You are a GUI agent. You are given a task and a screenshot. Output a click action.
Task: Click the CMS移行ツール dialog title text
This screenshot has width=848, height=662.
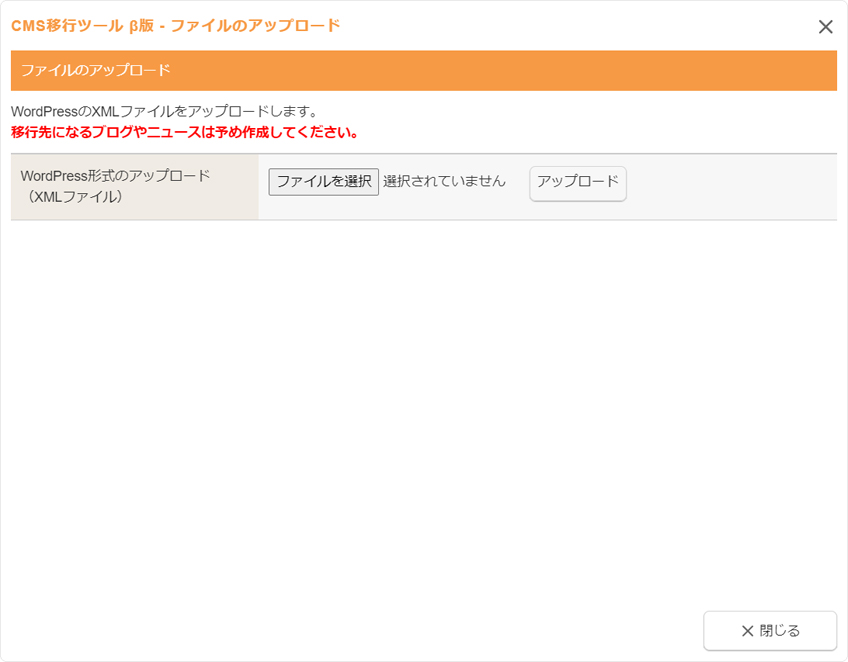coord(67,26)
